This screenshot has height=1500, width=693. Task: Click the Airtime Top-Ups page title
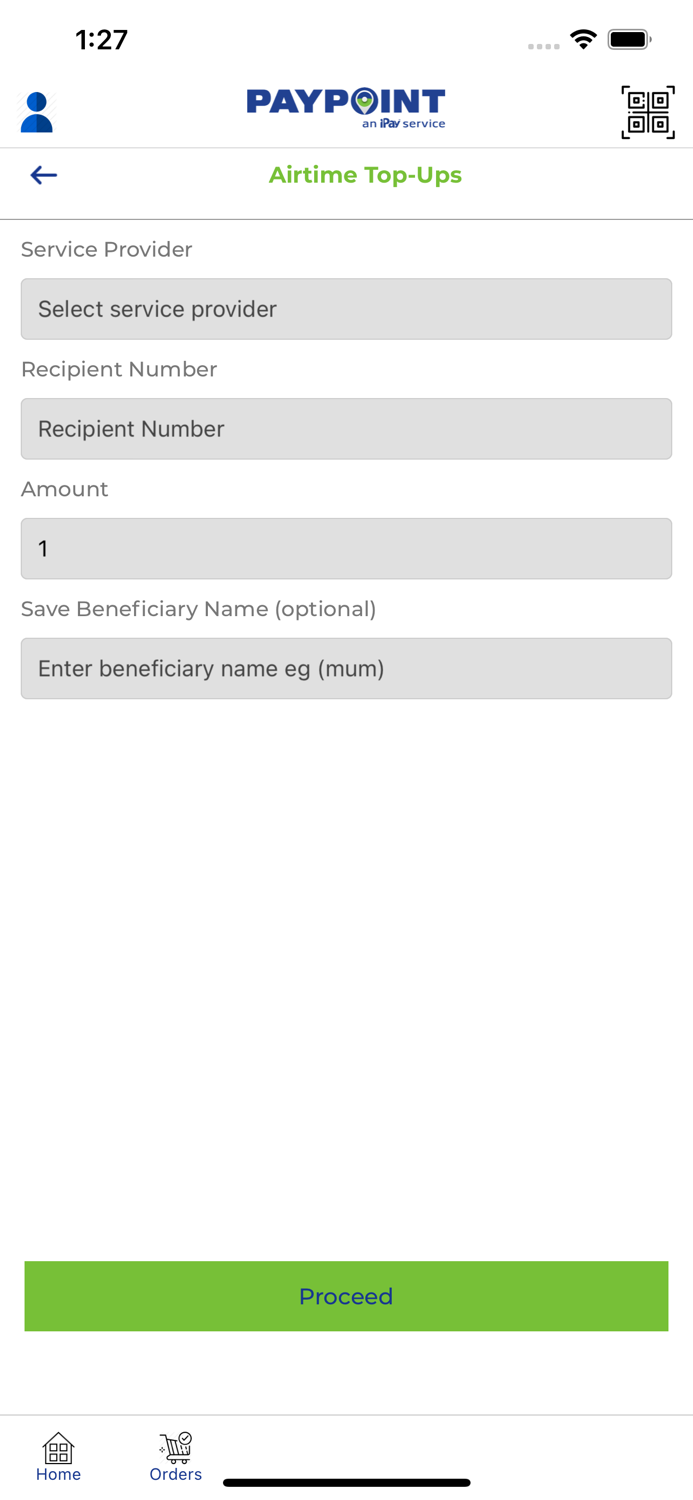[365, 175]
